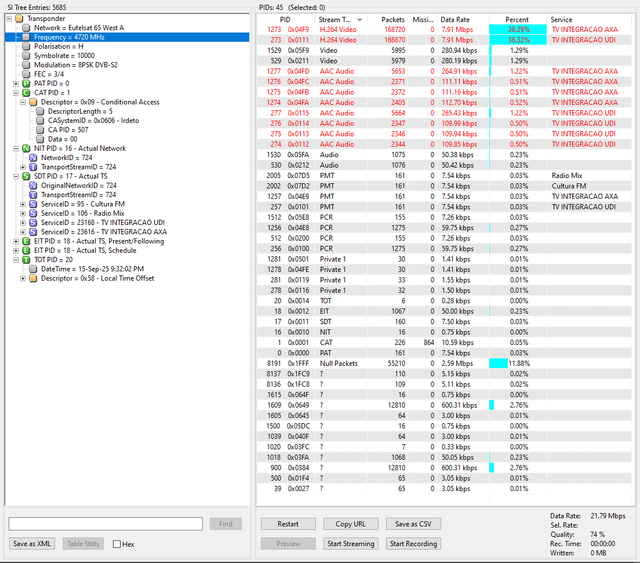Viewport: 640px width, 563px height.
Task: Click the Restart button
Action: pos(288,524)
